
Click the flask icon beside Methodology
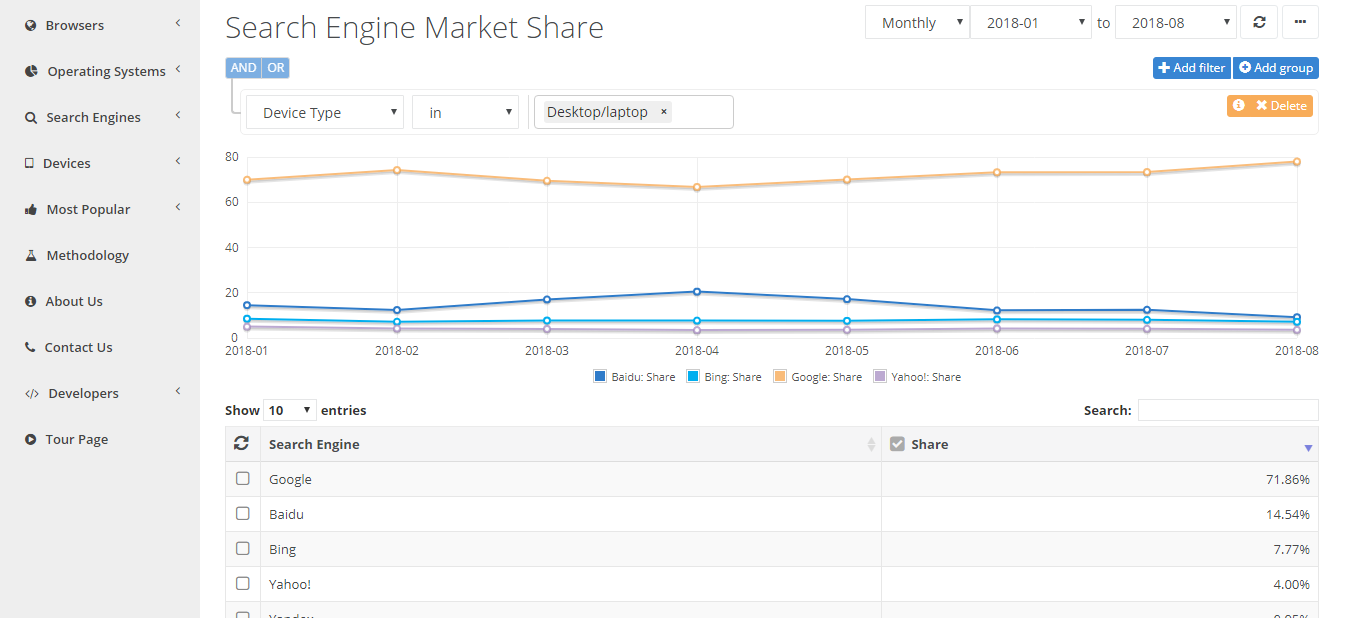point(31,255)
